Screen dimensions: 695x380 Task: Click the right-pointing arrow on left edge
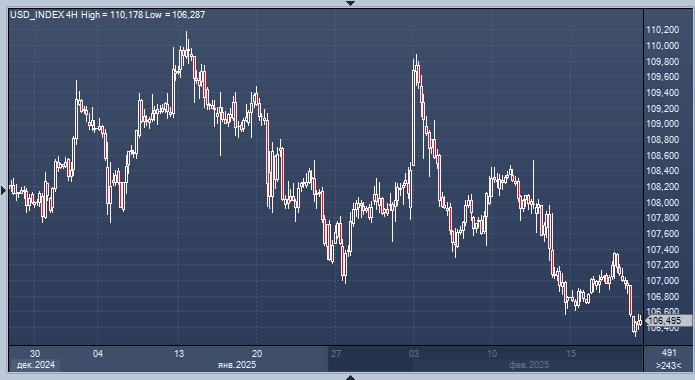4,191
